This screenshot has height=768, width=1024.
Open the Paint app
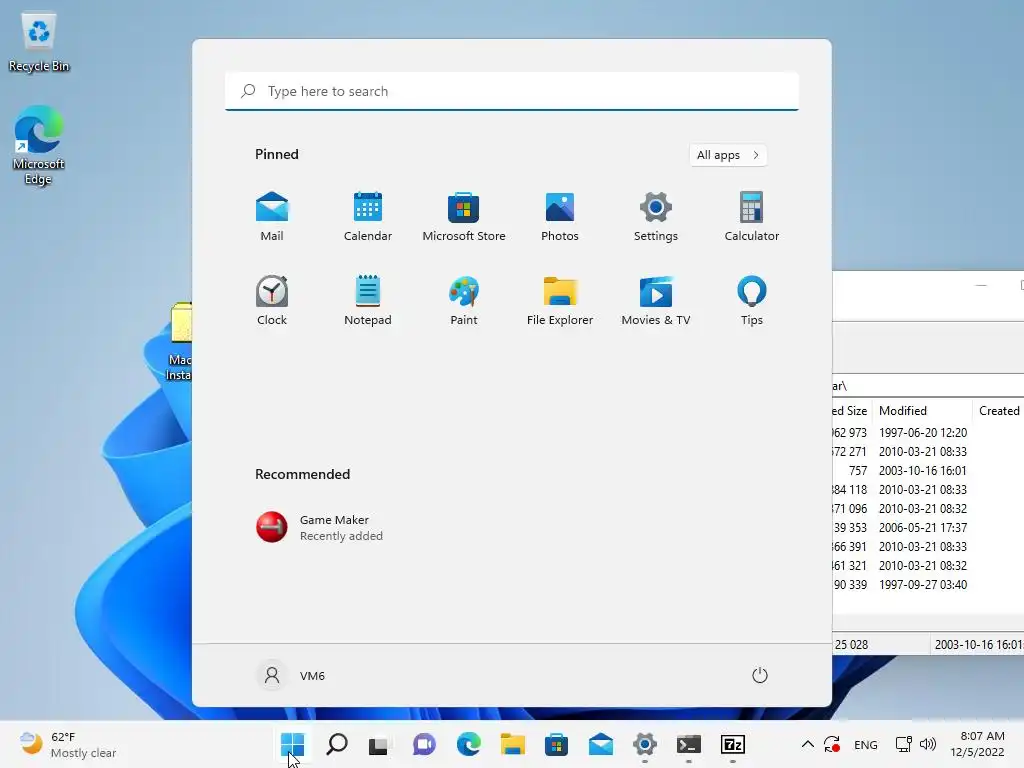click(464, 300)
